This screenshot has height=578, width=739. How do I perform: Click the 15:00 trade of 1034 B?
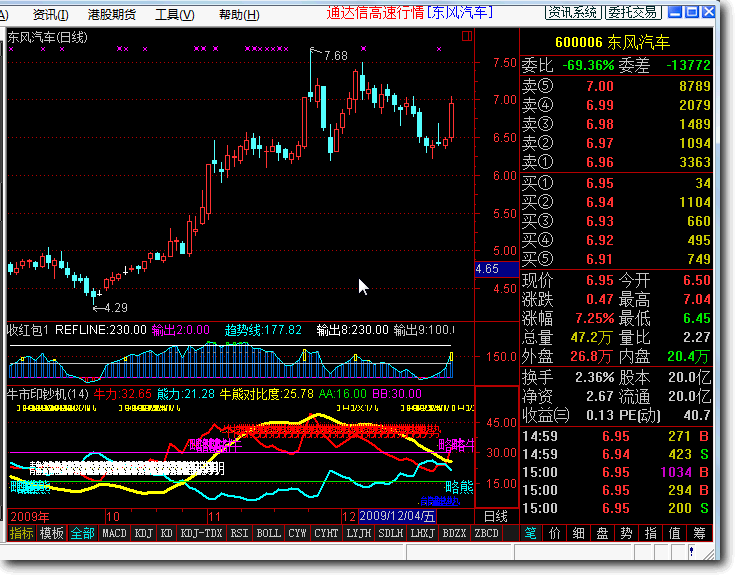click(x=616, y=472)
